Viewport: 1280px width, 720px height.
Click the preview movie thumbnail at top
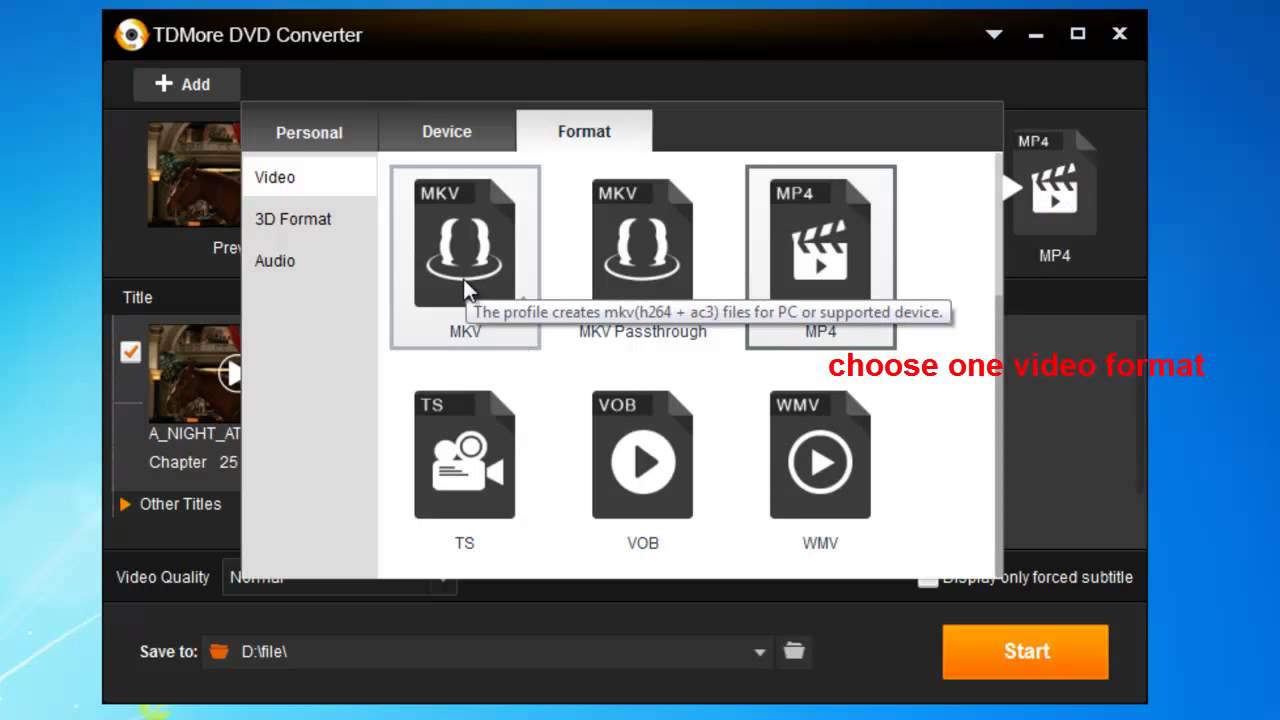[195, 175]
